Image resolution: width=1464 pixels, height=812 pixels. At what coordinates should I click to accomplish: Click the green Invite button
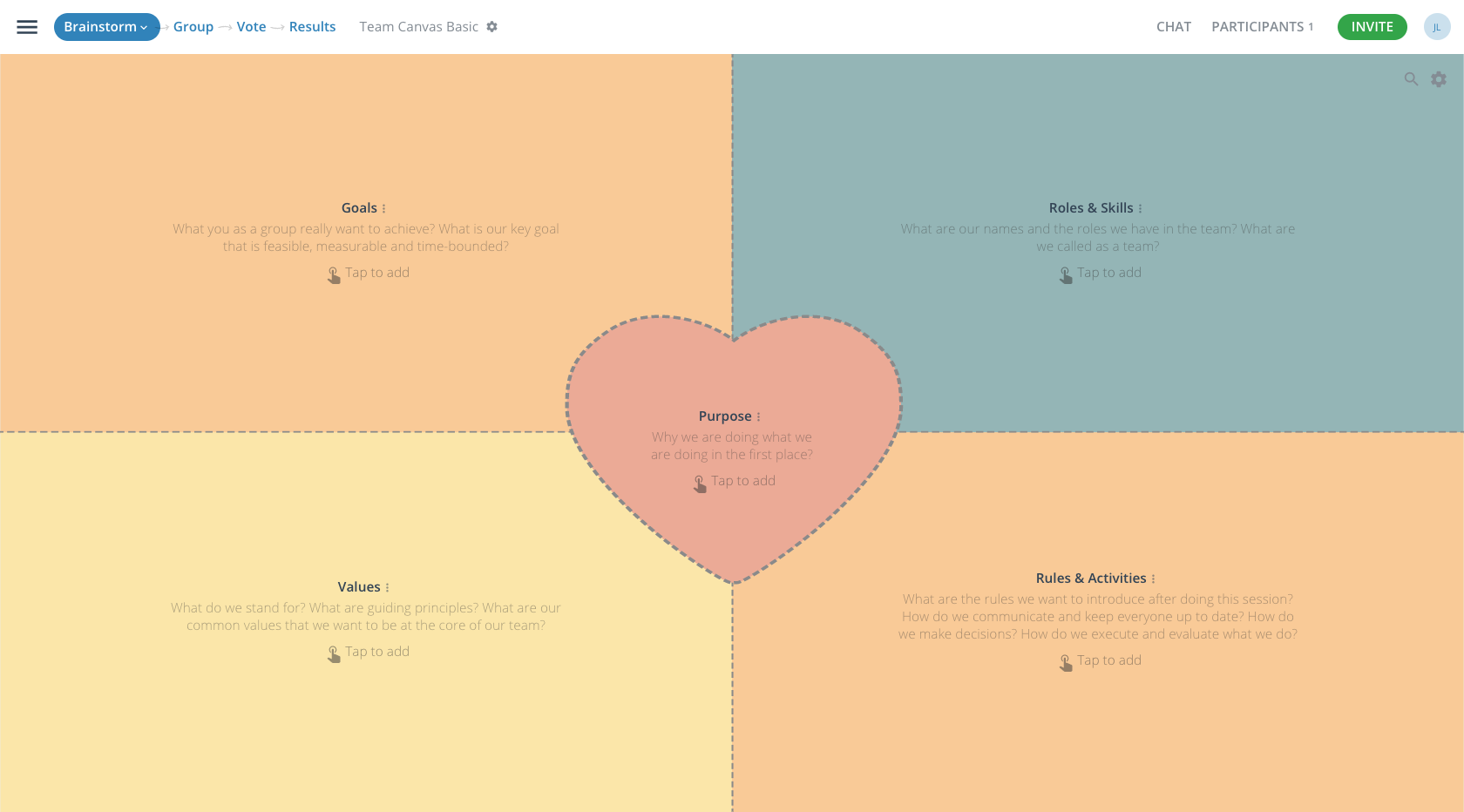tap(1372, 27)
